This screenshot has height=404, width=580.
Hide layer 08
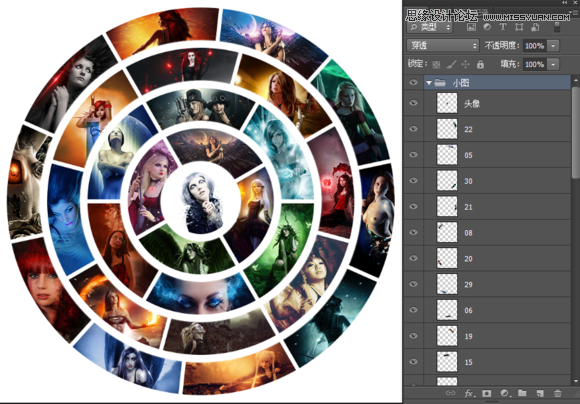413,232
